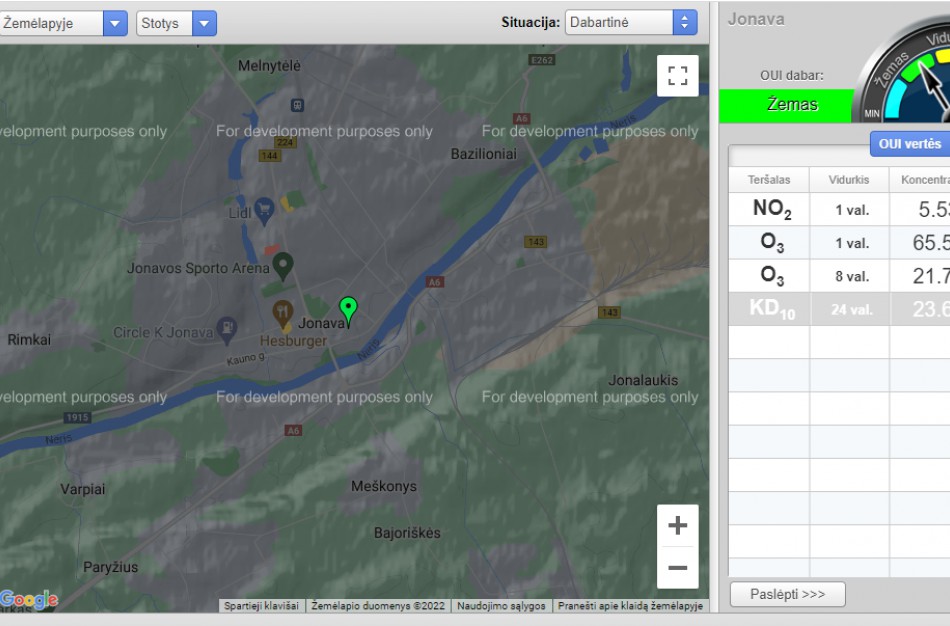Zoom out on the map

pyautogui.click(x=677, y=568)
